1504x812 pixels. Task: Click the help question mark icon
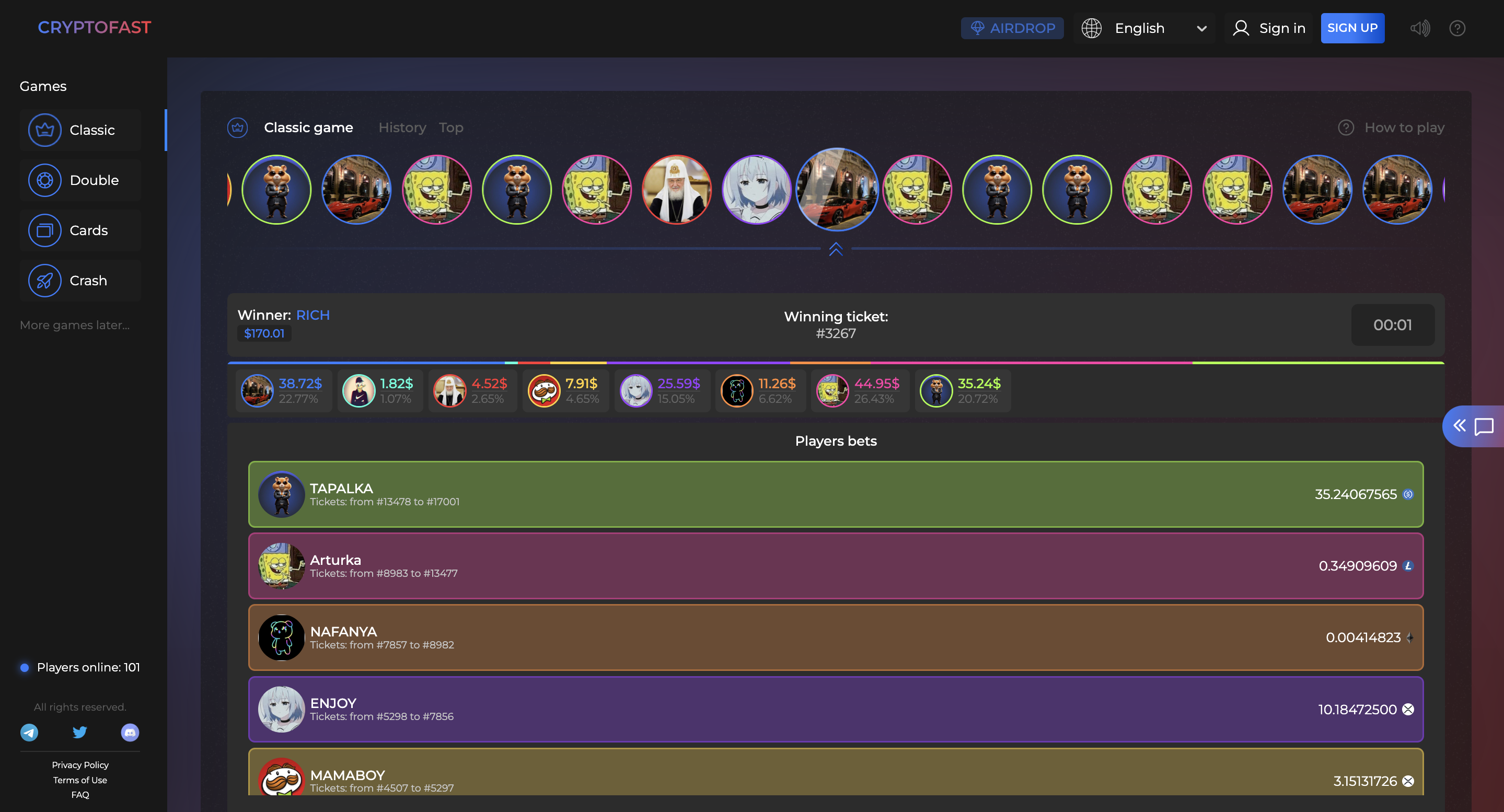pos(1457,28)
